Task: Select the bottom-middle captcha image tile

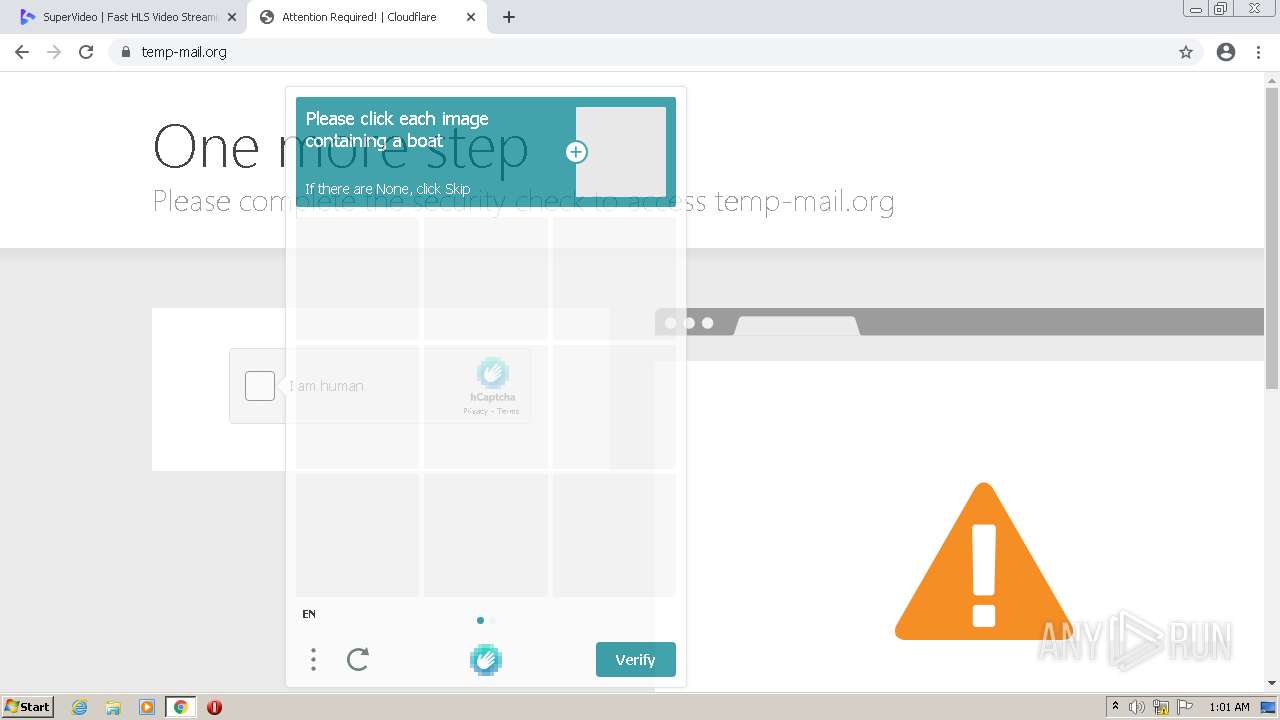Action: click(486, 535)
